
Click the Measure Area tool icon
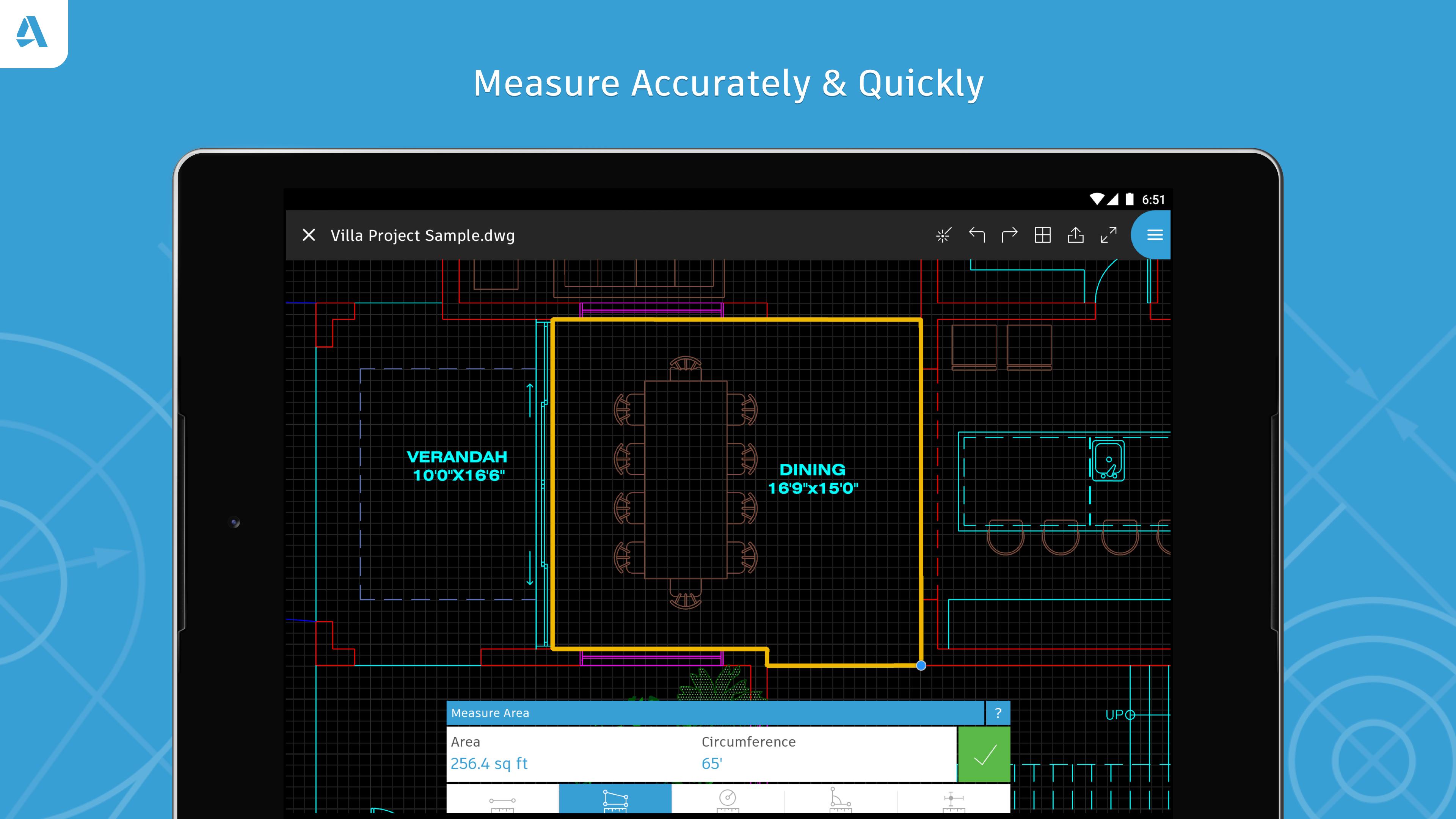click(x=617, y=800)
